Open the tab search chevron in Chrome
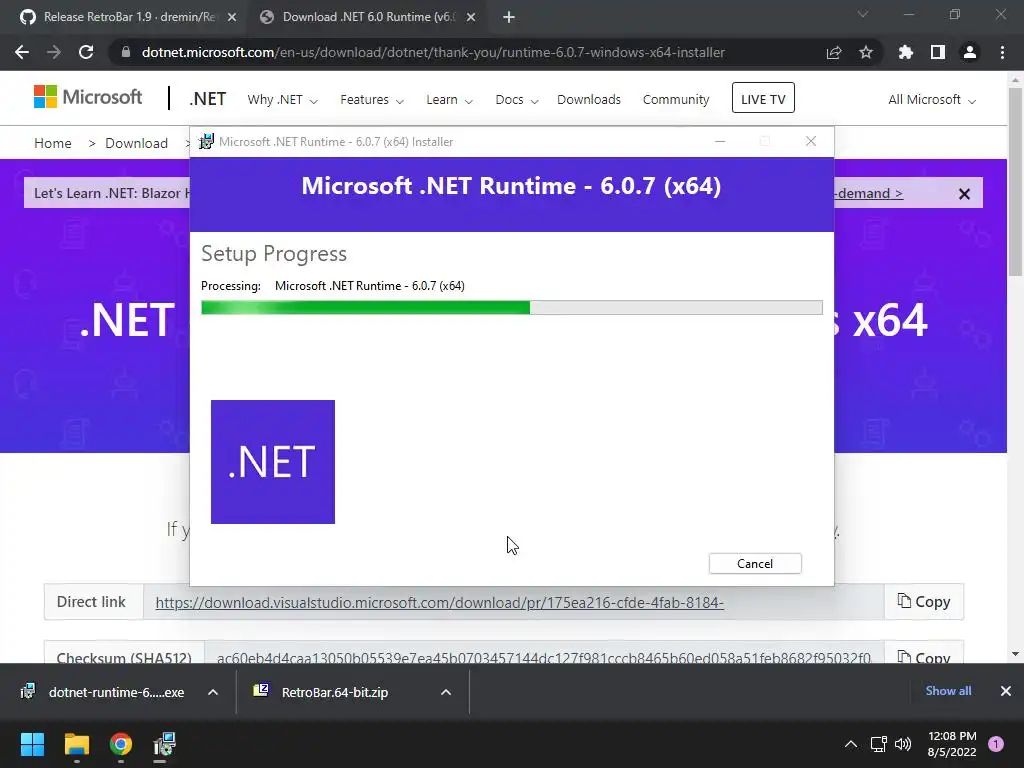This screenshot has height=768, width=1024. [863, 14]
